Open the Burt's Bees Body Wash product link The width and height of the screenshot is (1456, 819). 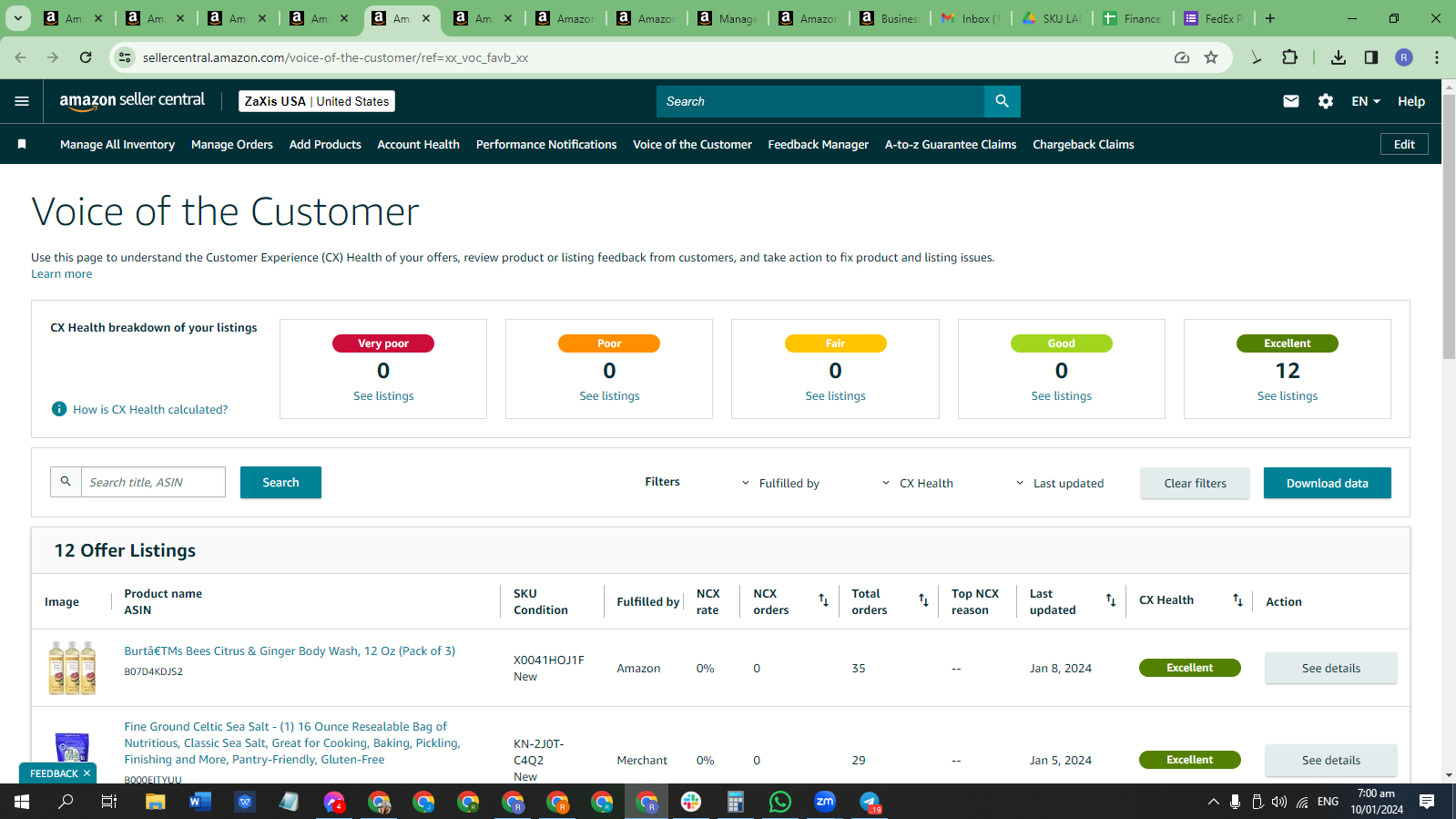290,651
